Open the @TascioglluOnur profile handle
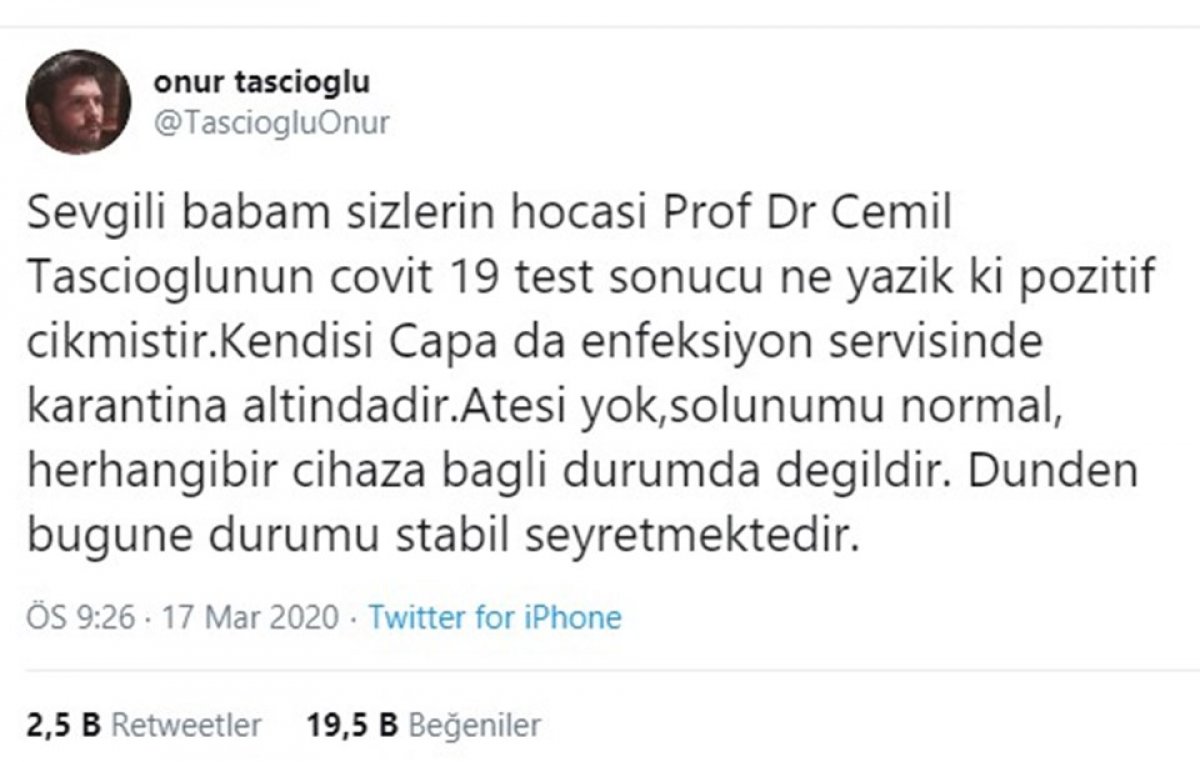The height and width of the screenshot is (762, 1200). tap(272, 124)
